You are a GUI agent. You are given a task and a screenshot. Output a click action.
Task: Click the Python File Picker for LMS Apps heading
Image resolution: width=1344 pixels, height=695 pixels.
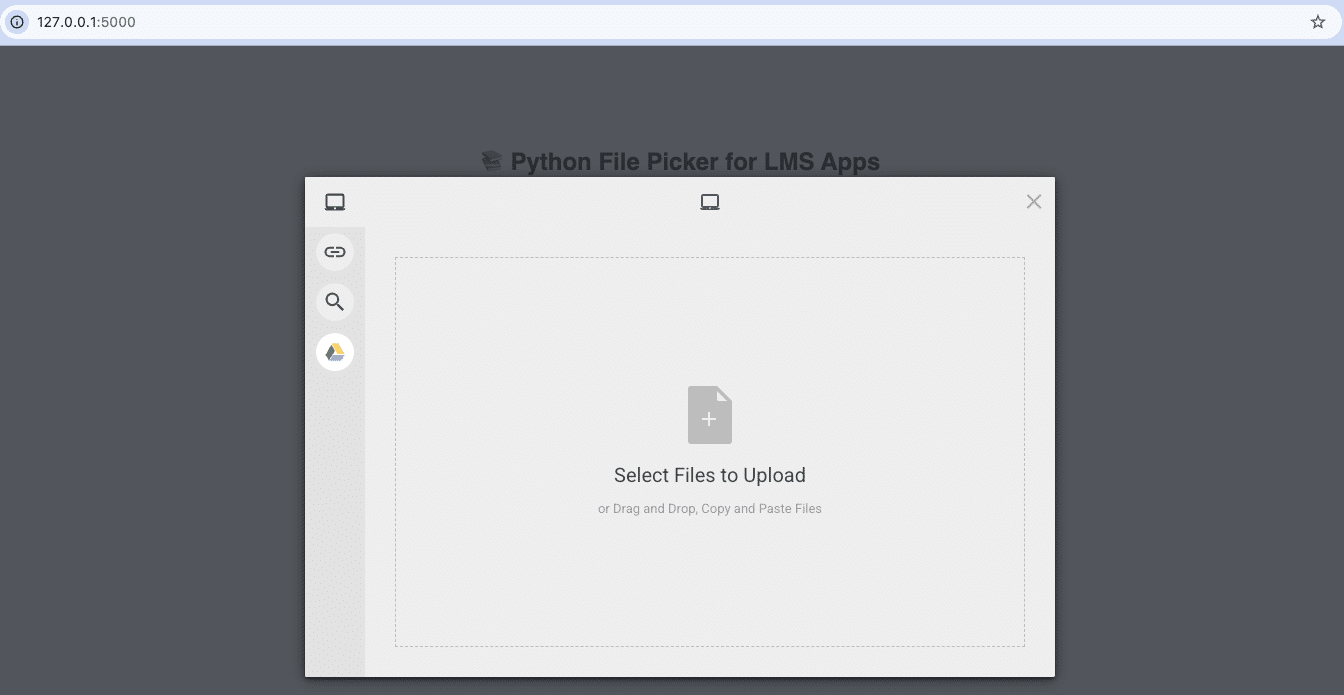pyautogui.click(x=695, y=161)
